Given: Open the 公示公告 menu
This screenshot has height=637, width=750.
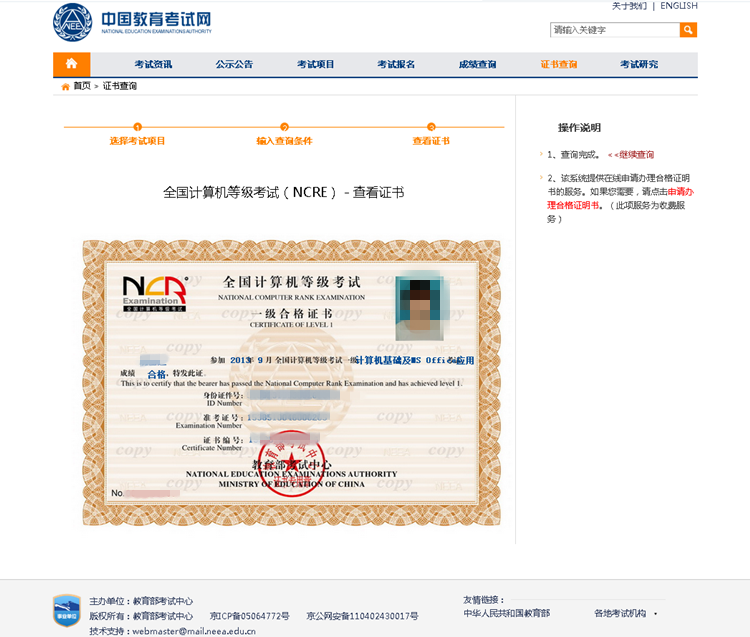Looking at the screenshot, I should (234, 65).
